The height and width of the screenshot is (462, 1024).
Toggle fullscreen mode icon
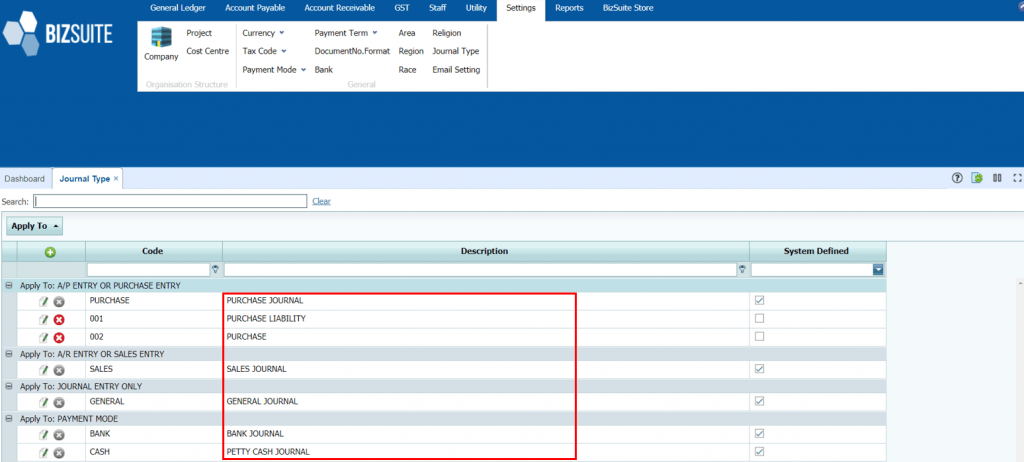tap(1017, 178)
